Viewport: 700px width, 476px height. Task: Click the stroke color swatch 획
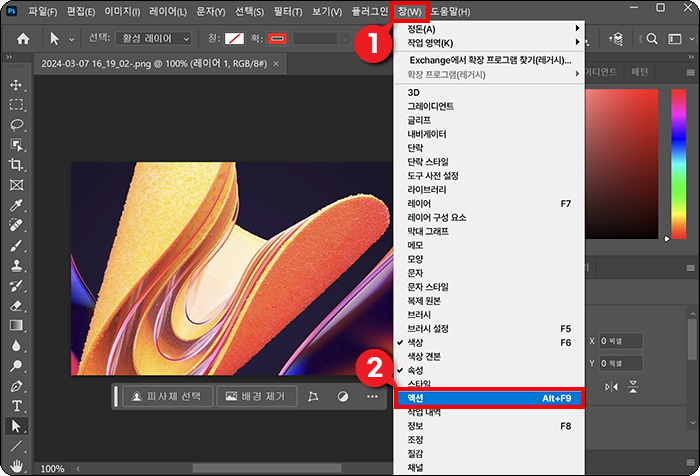coord(277,39)
